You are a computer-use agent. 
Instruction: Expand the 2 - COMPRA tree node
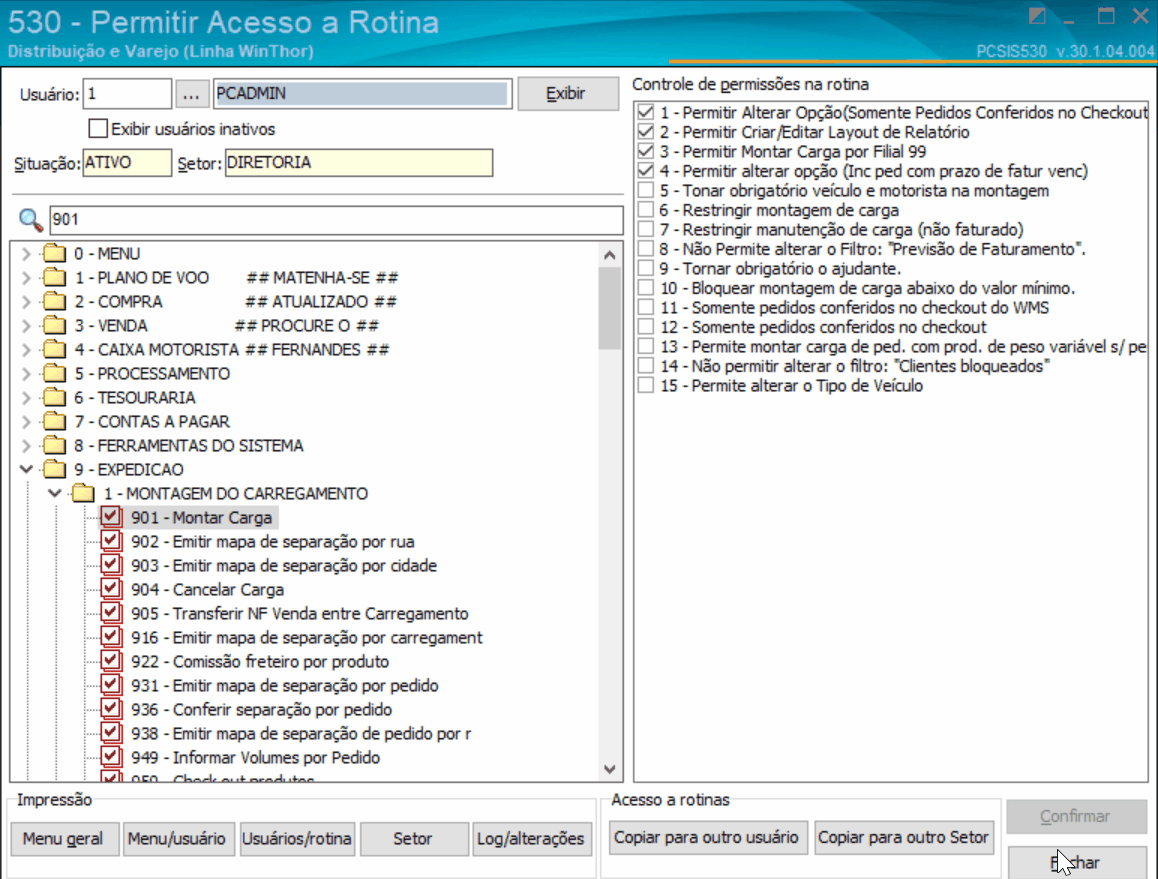pos(26,302)
